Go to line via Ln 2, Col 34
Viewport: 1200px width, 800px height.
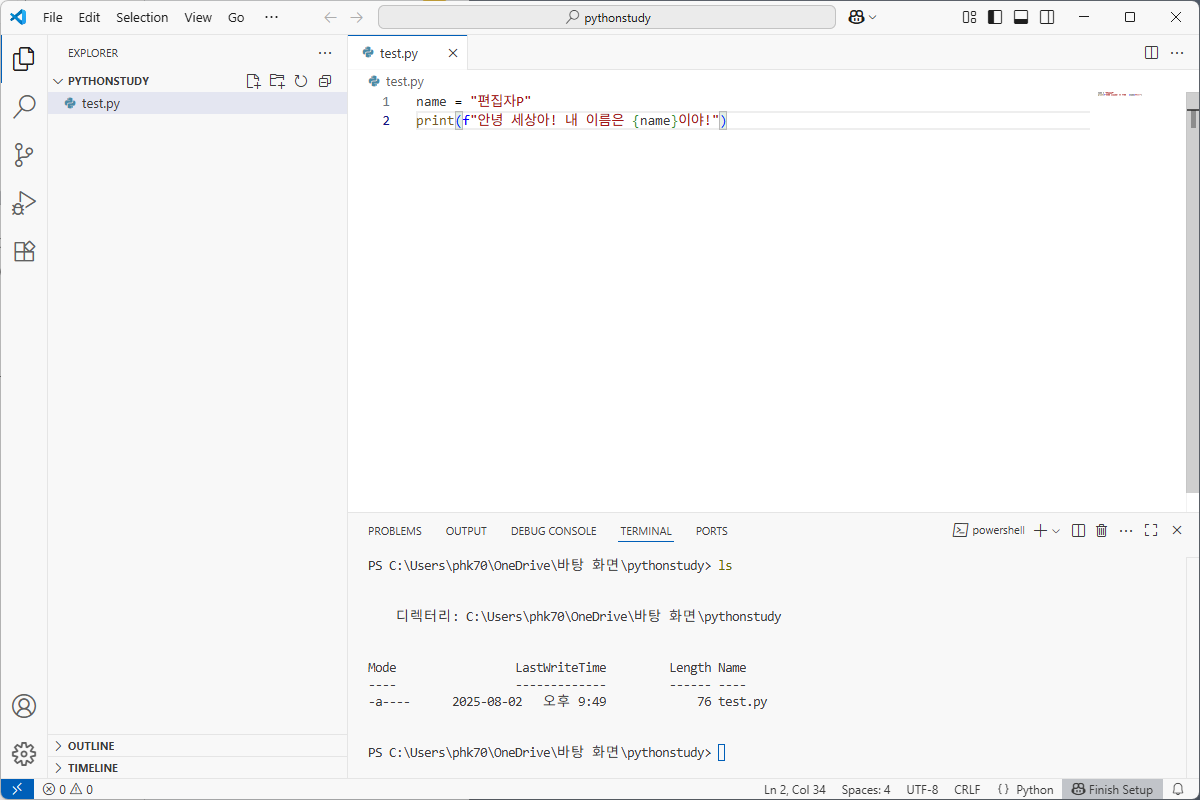pyautogui.click(x=795, y=789)
